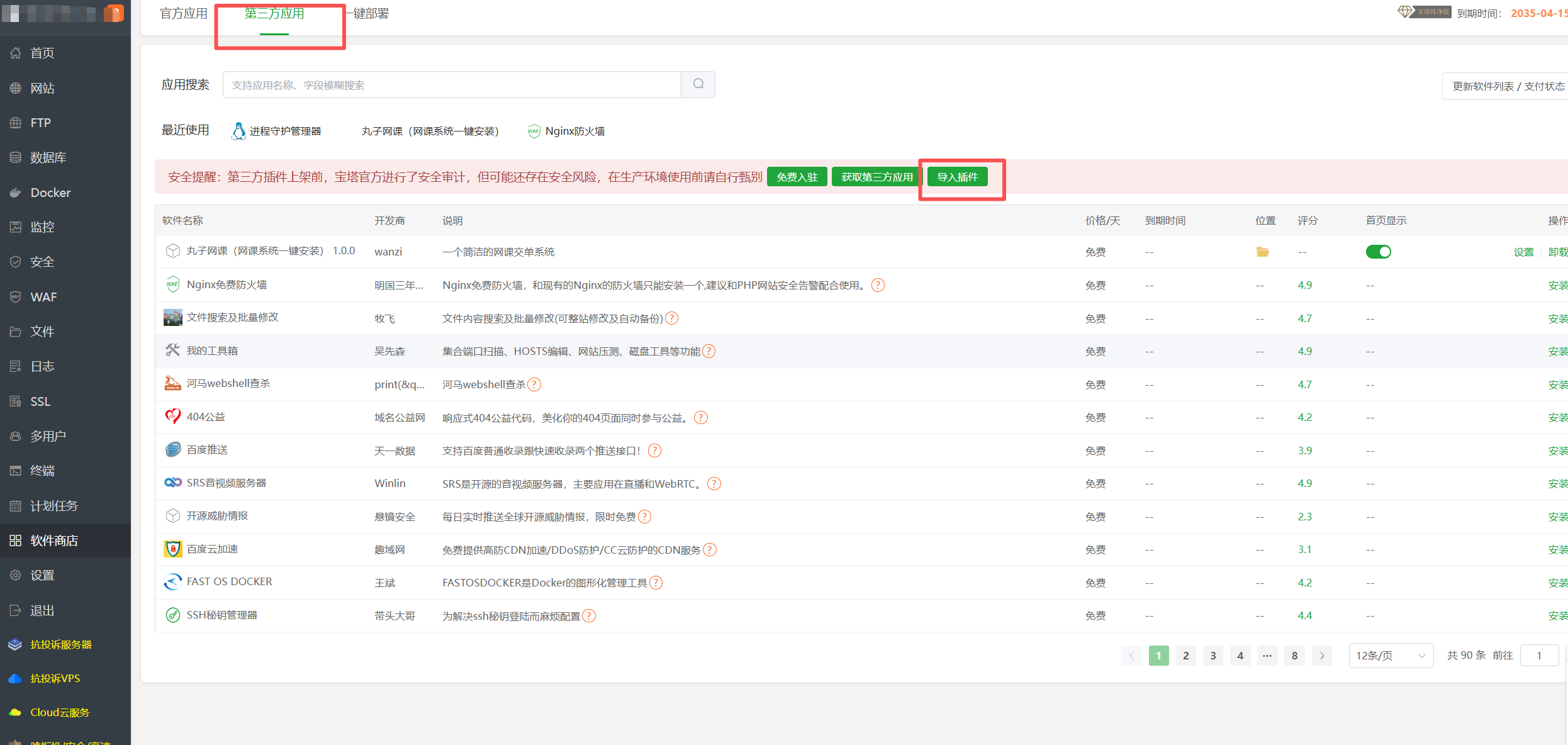Click the SSL certificate icon in sidebar

tap(16, 401)
